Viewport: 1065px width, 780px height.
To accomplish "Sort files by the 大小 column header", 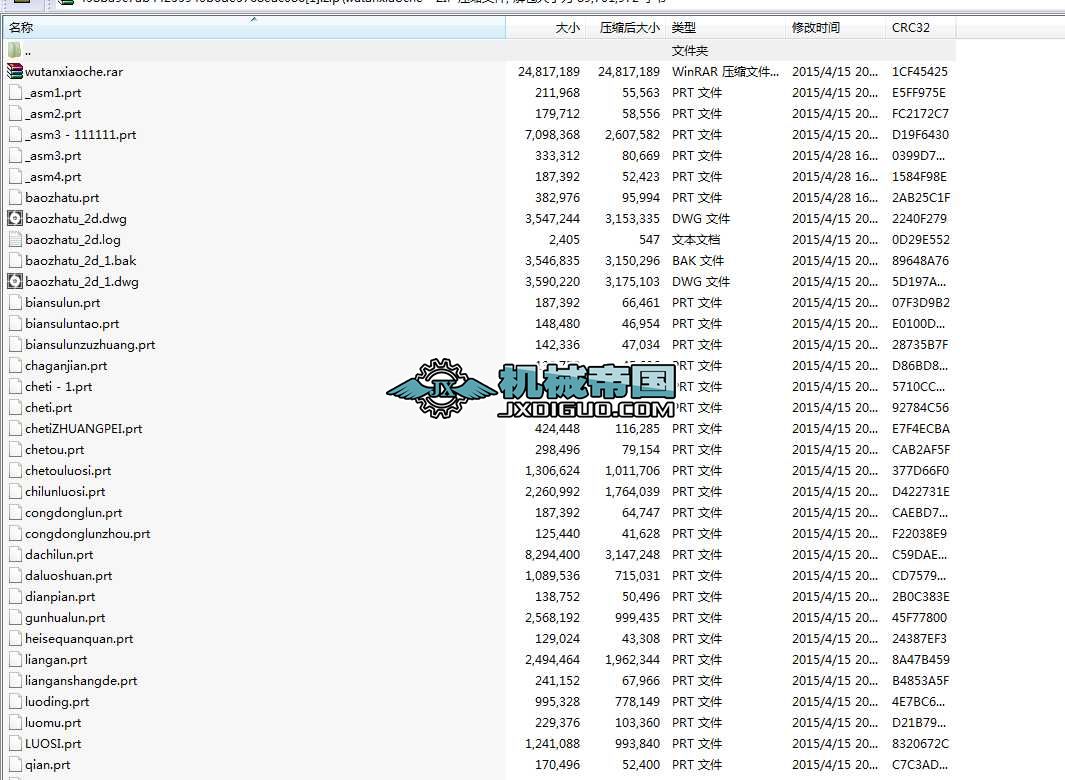I will (x=545, y=28).
